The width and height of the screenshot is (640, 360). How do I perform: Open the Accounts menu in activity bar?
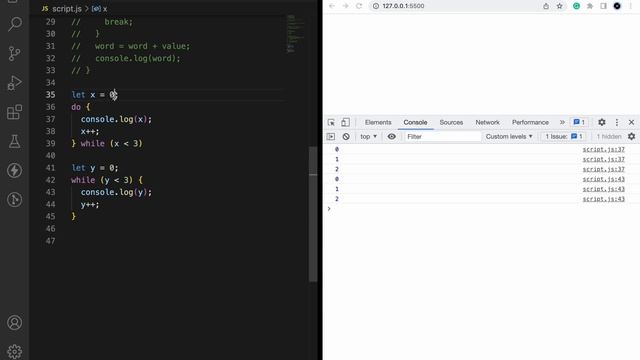[x=15, y=322]
